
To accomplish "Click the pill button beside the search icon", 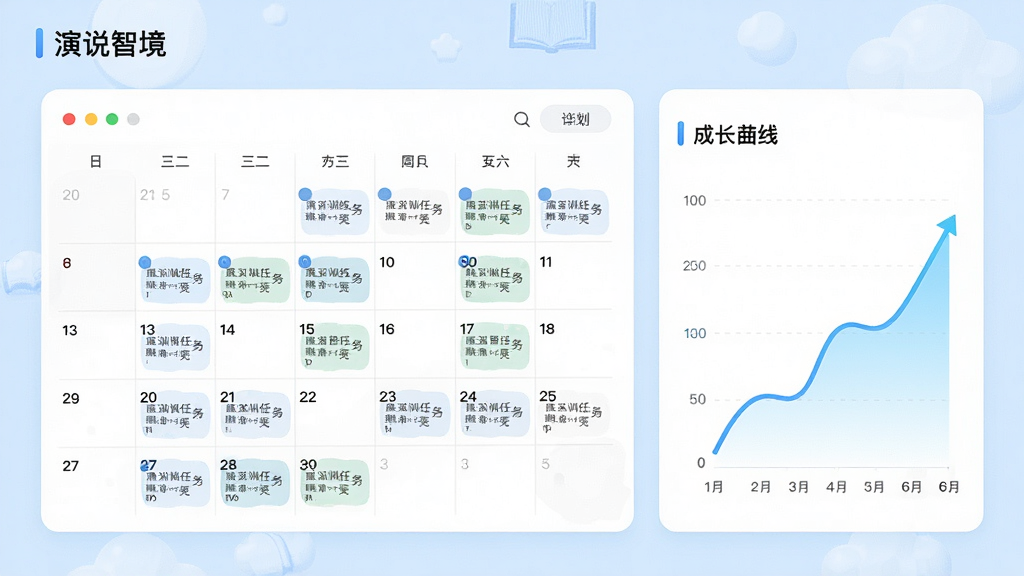I will pyautogui.click(x=575, y=119).
